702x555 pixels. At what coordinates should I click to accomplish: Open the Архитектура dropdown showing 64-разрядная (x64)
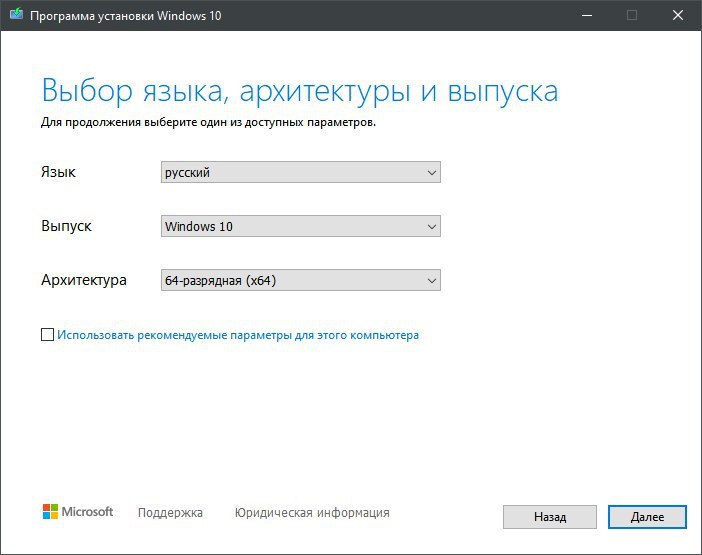coord(301,280)
